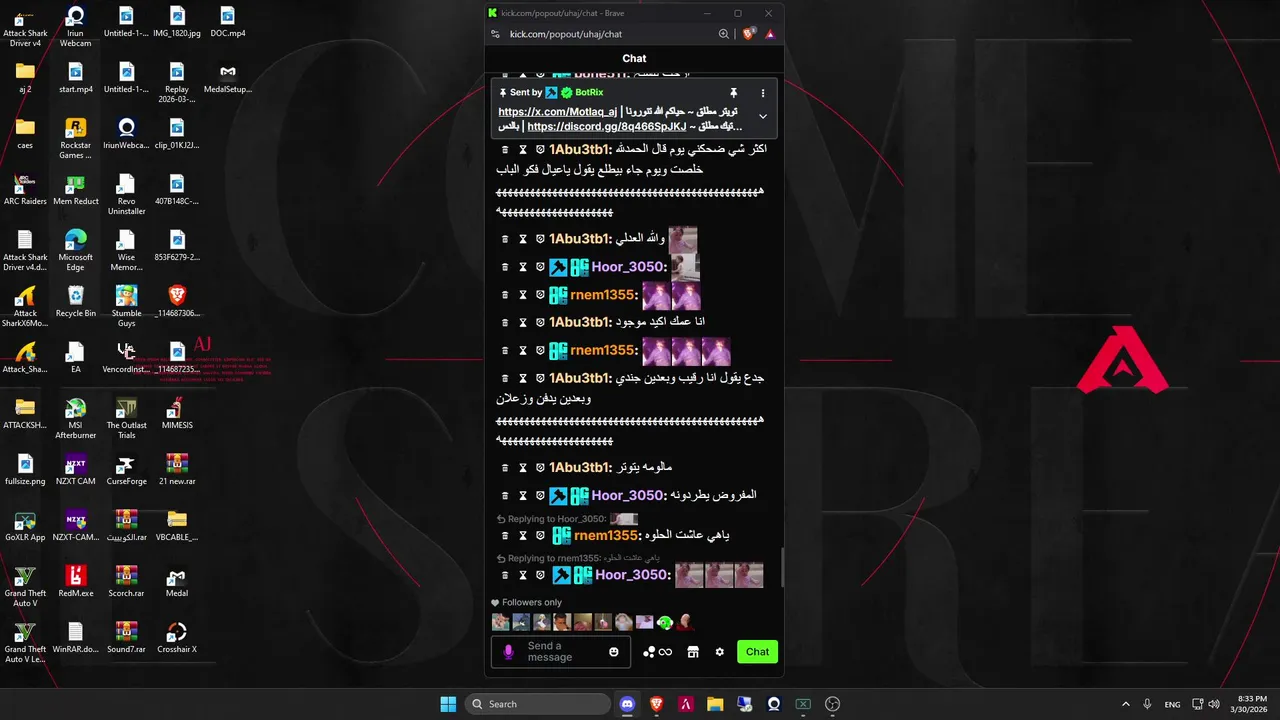Select Recycle Bin desktop icon
Screen dimensions: 1280x720
point(76,300)
